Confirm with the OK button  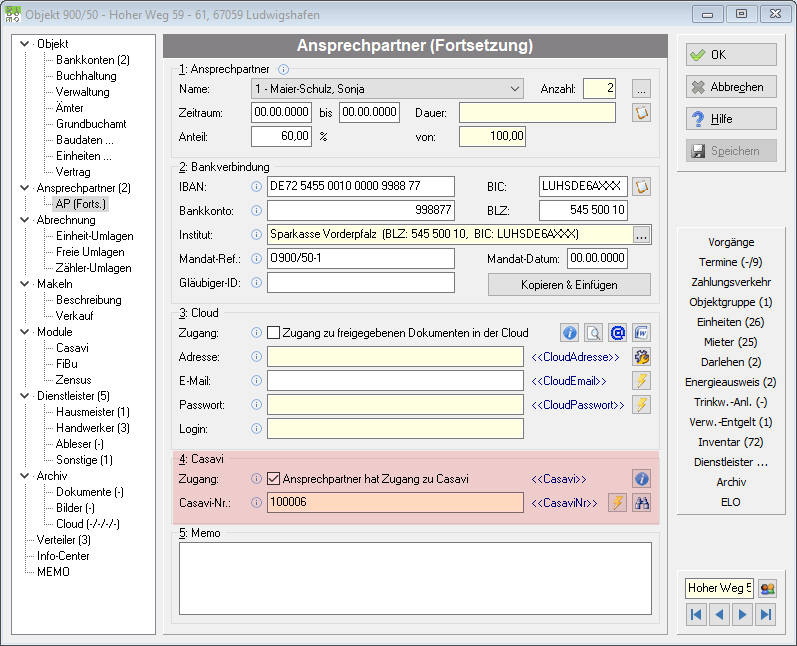pos(731,54)
